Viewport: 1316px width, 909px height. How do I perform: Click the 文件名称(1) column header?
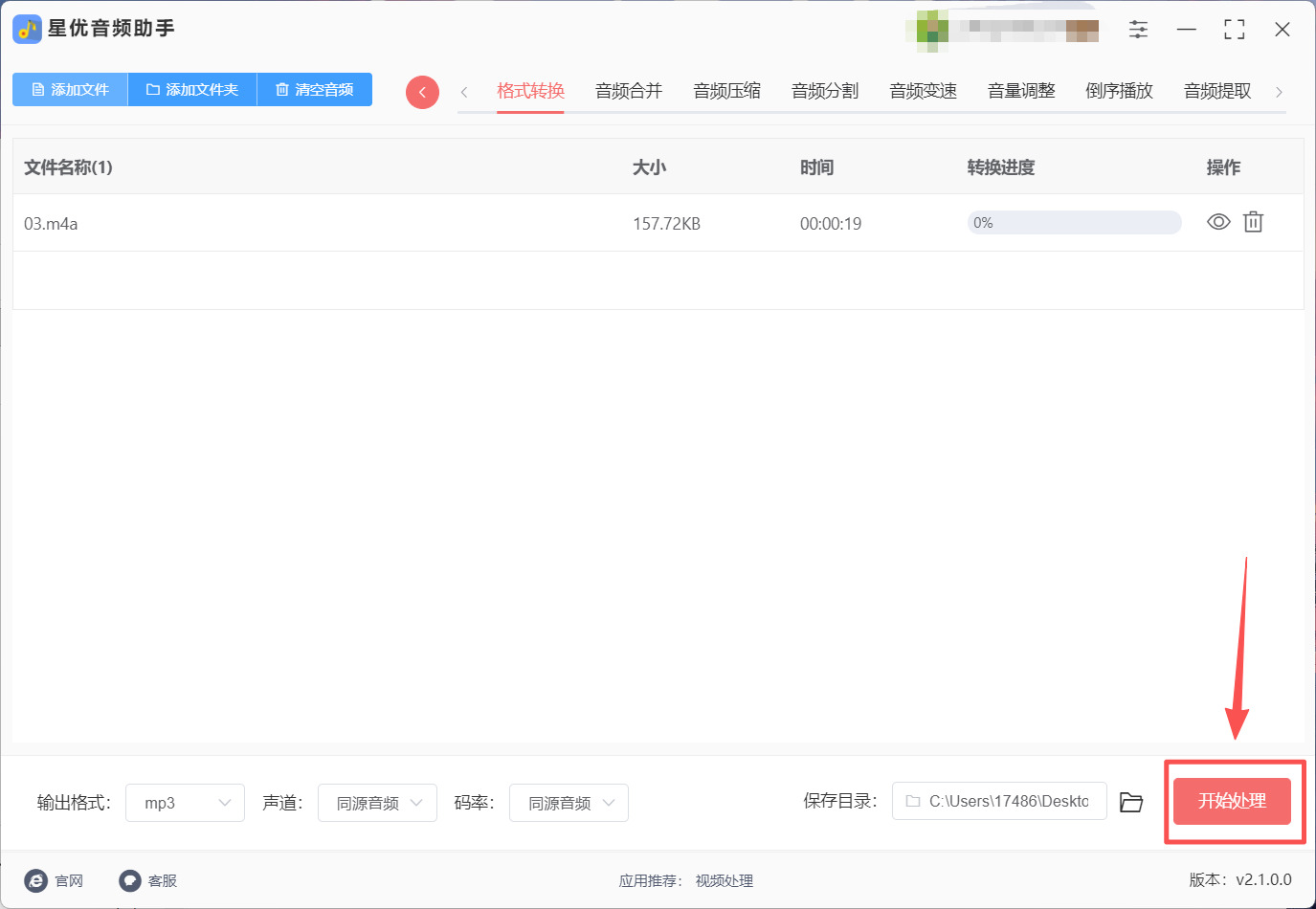tap(68, 167)
